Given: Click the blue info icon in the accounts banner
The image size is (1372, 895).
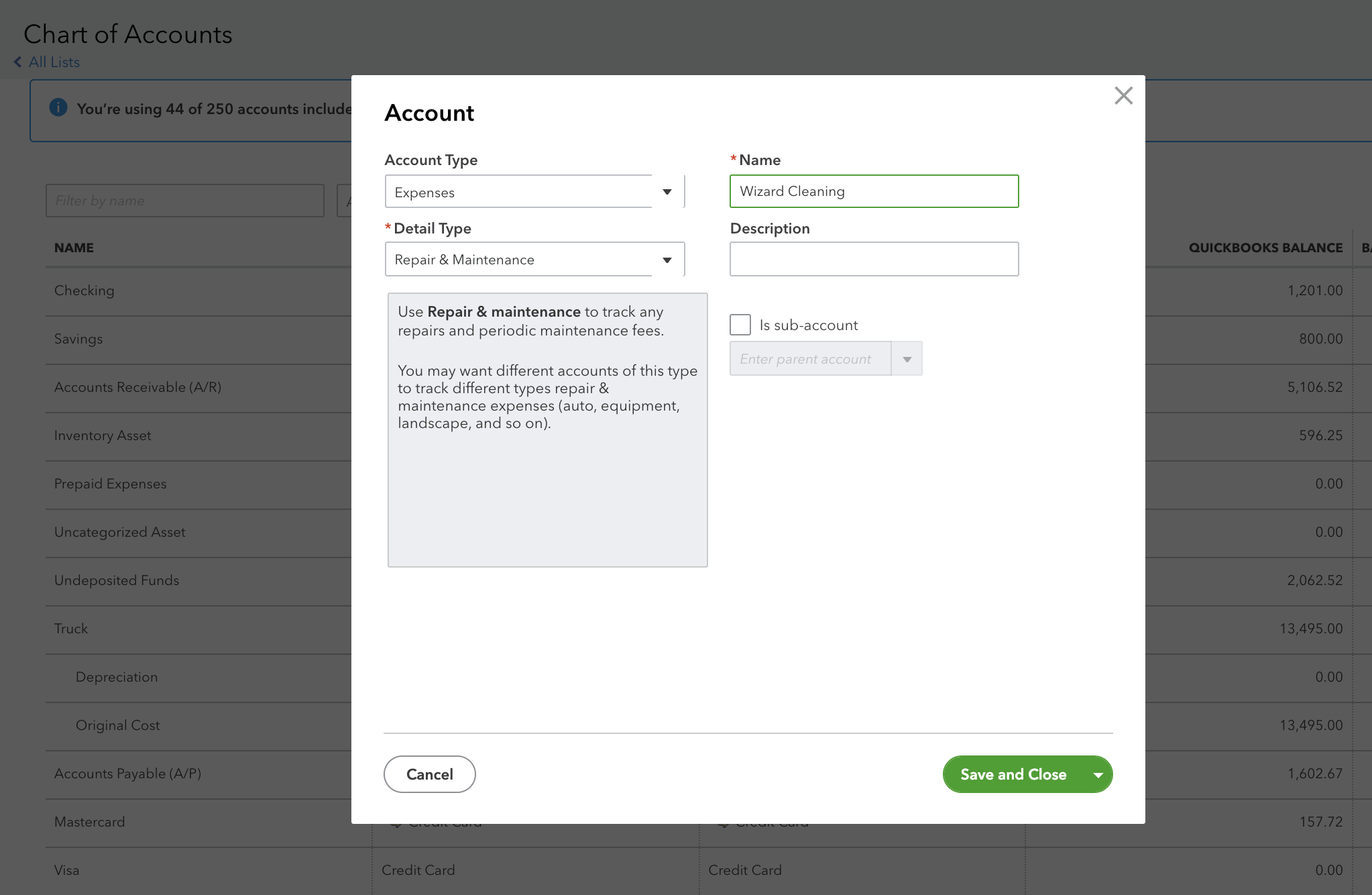Looking at the screenshot, I should [x=58, y=107].
